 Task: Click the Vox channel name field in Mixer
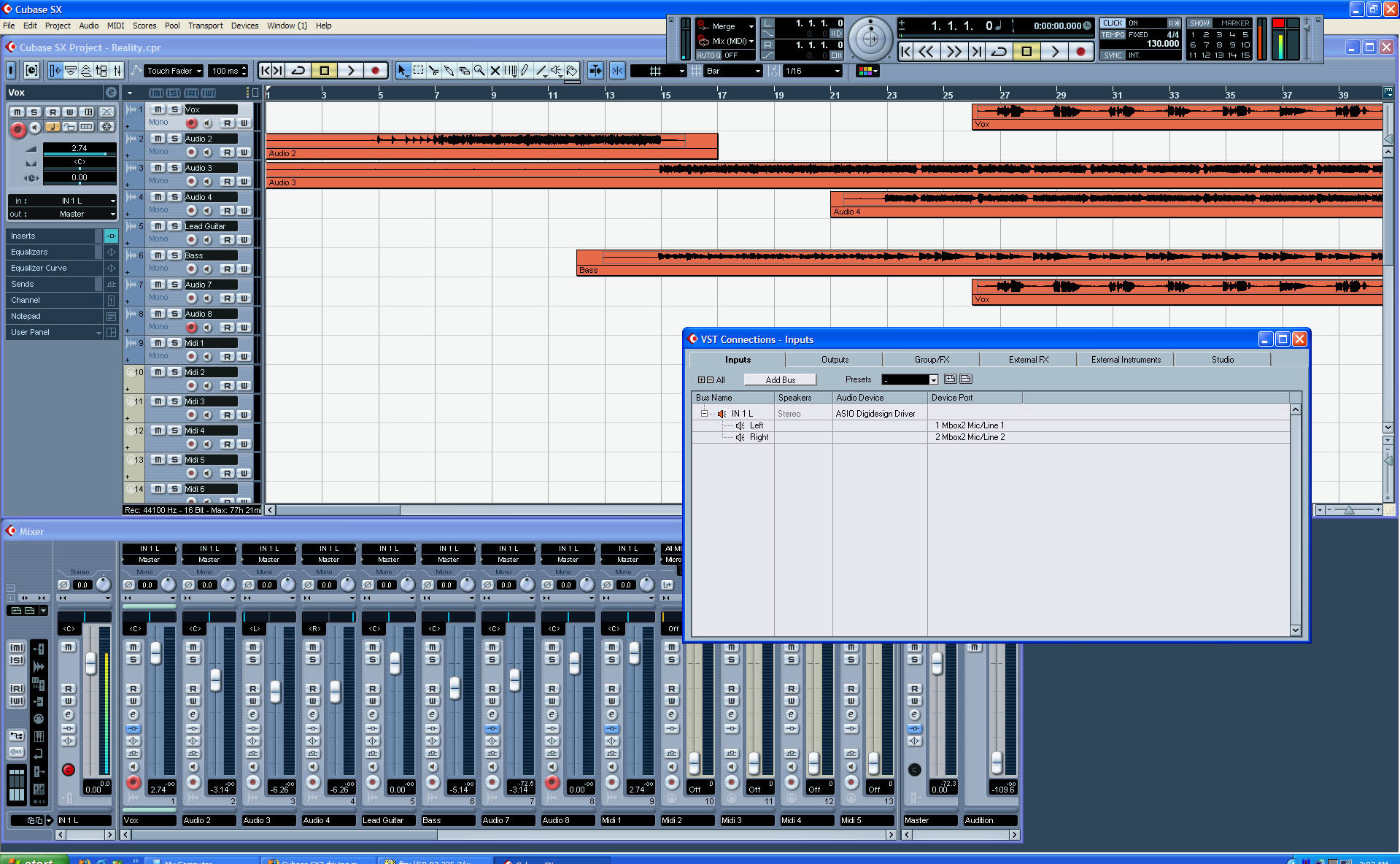(149, 820)
